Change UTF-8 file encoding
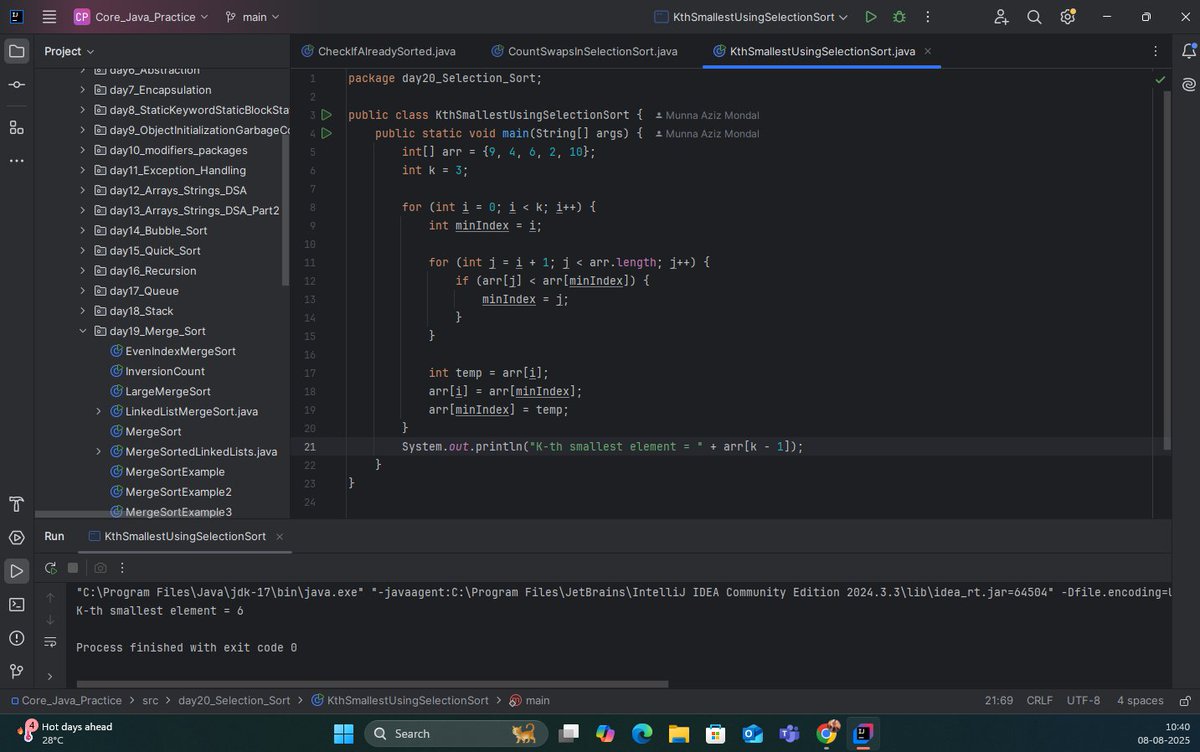 click(x=1083, y=700)
